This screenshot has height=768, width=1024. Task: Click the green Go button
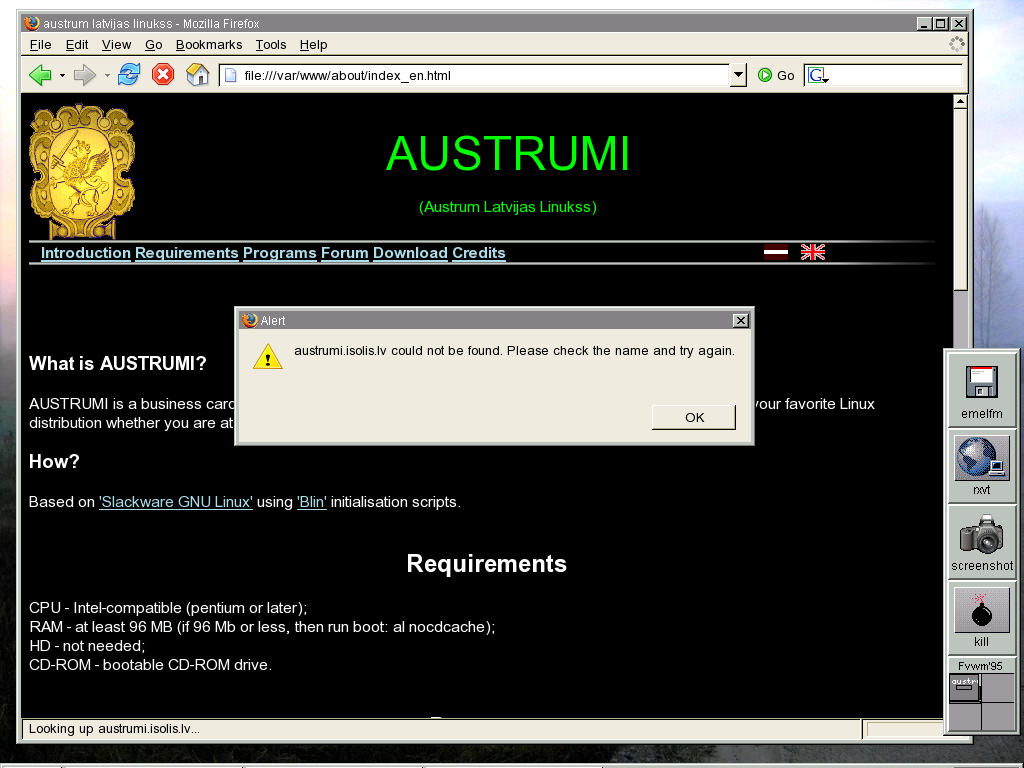click(776, 75)
